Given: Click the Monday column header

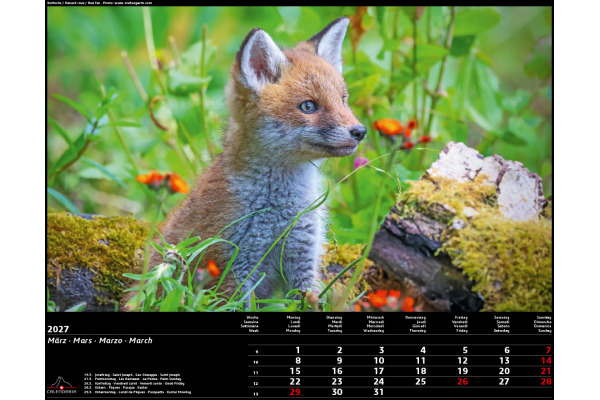Looking at the screenshot, I should point(293,324).
